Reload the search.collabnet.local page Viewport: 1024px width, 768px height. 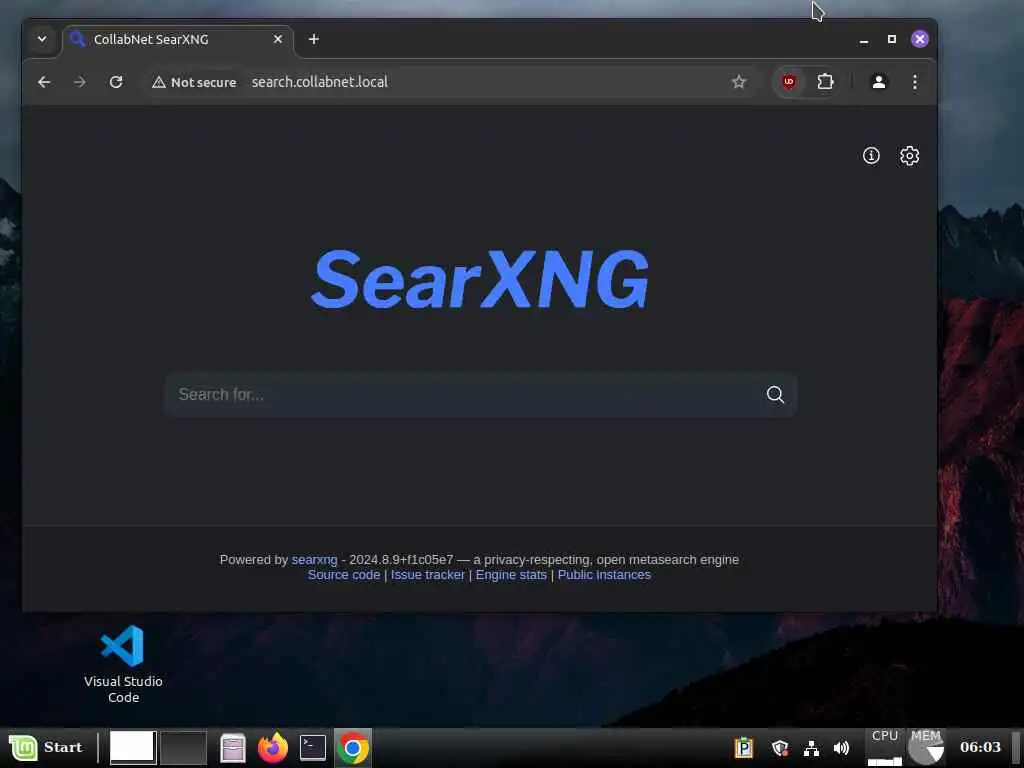pos(116,82)
